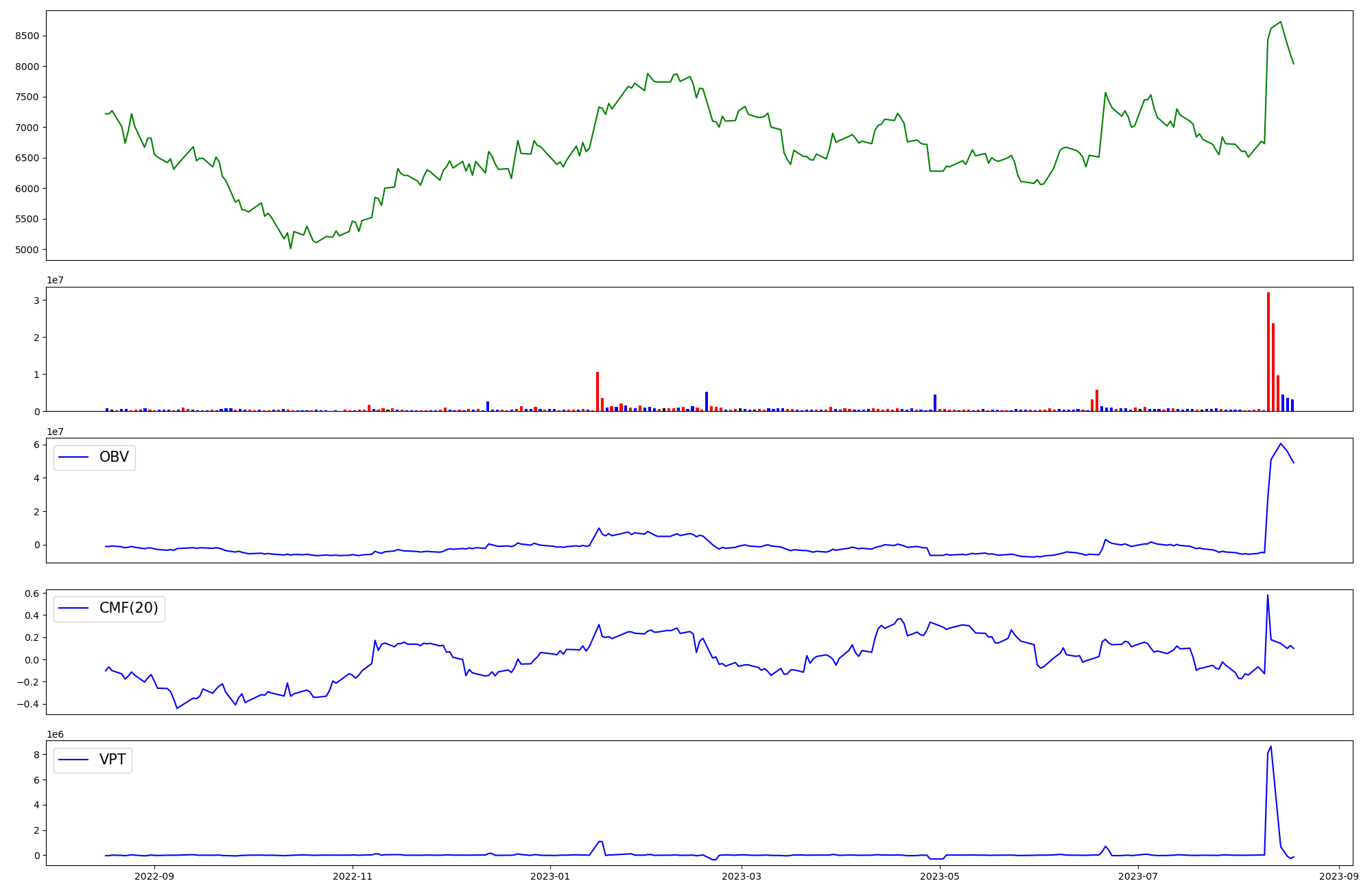Click the 2023-01 x-axis date label

(550, 876)
